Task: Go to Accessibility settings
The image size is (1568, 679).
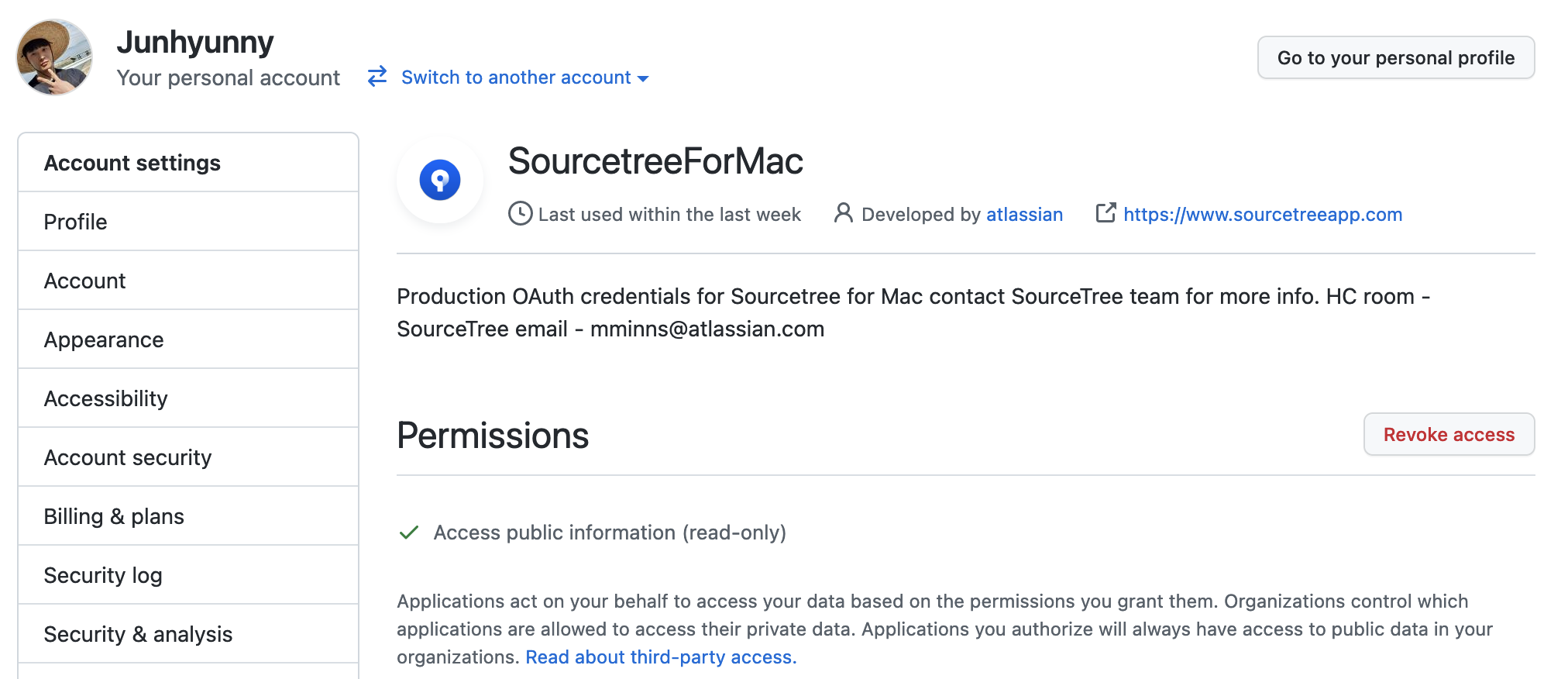Action: (188, 398)
